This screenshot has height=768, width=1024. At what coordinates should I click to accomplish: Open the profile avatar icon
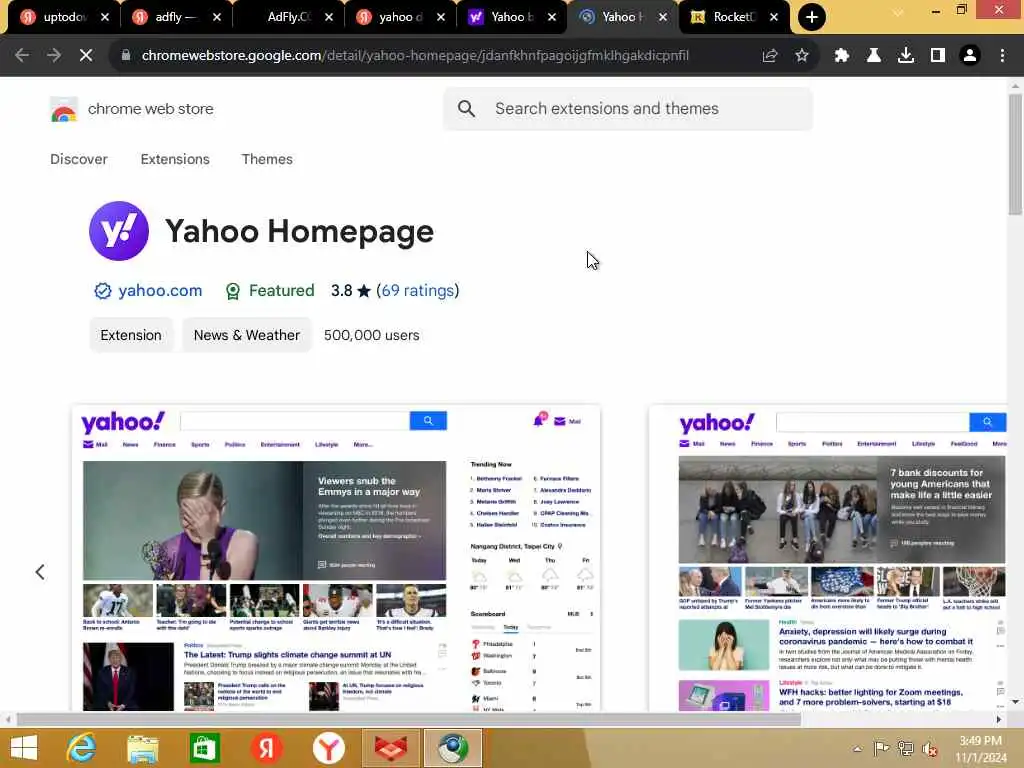pyautogui.click(x=970, y=56)
